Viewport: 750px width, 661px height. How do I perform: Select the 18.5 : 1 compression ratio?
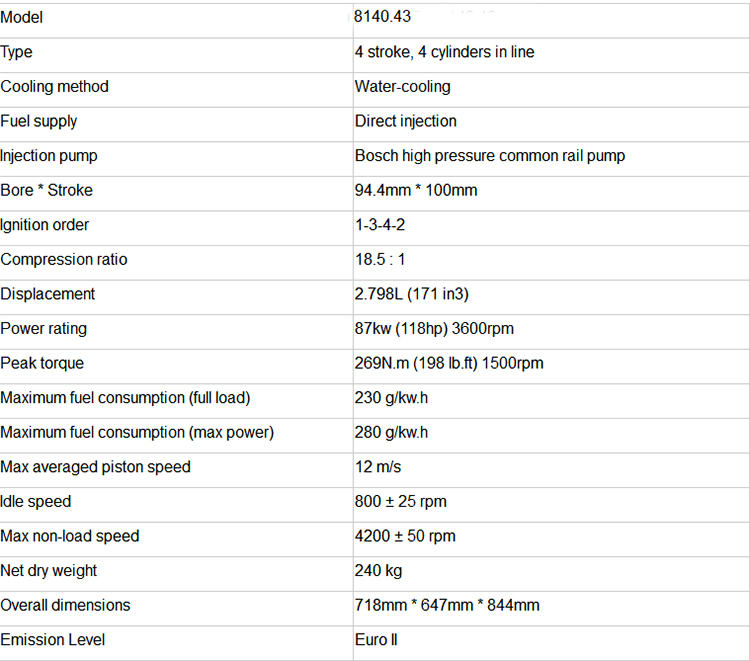tap(381, 259)
